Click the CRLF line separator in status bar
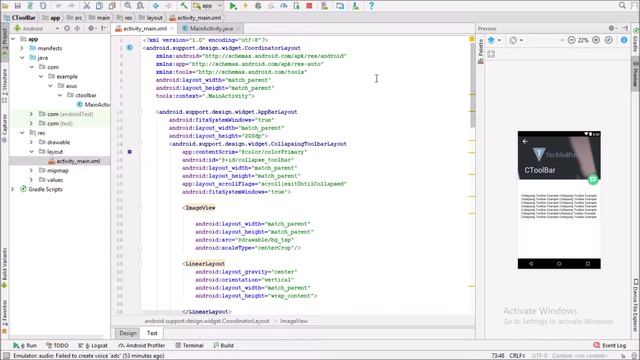Image resolution: width=640 pixels, height=360 pixels. pos(517,356)
